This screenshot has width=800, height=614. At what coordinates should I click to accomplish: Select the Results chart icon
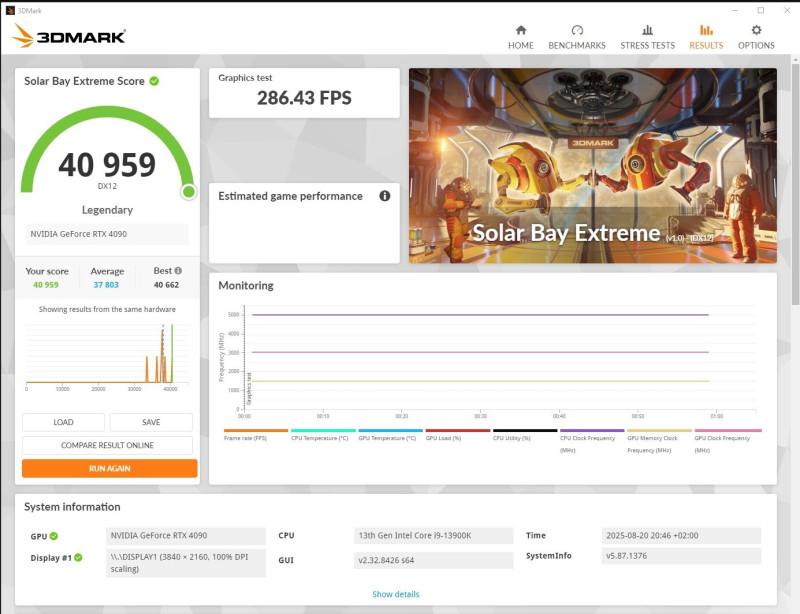(x=706, y=30)
